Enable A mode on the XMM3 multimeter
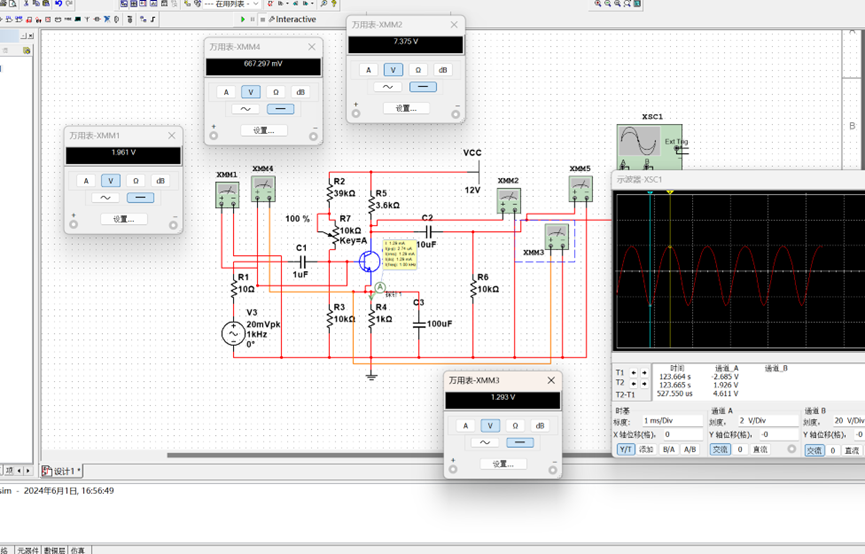 tap(466, 425)
